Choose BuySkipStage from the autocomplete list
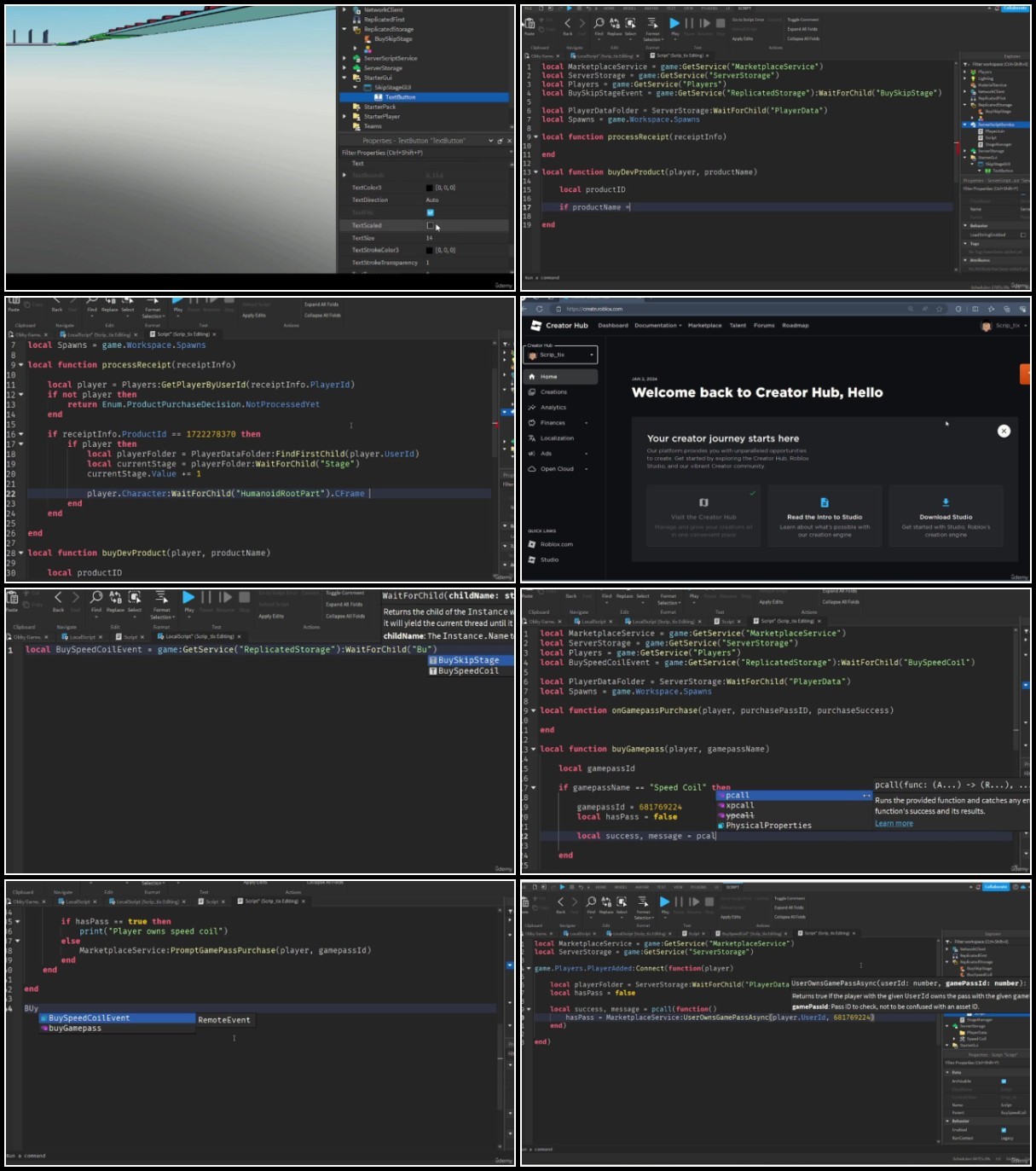The height and width of the screenshot is (1171, 1036). pos(470,660)
